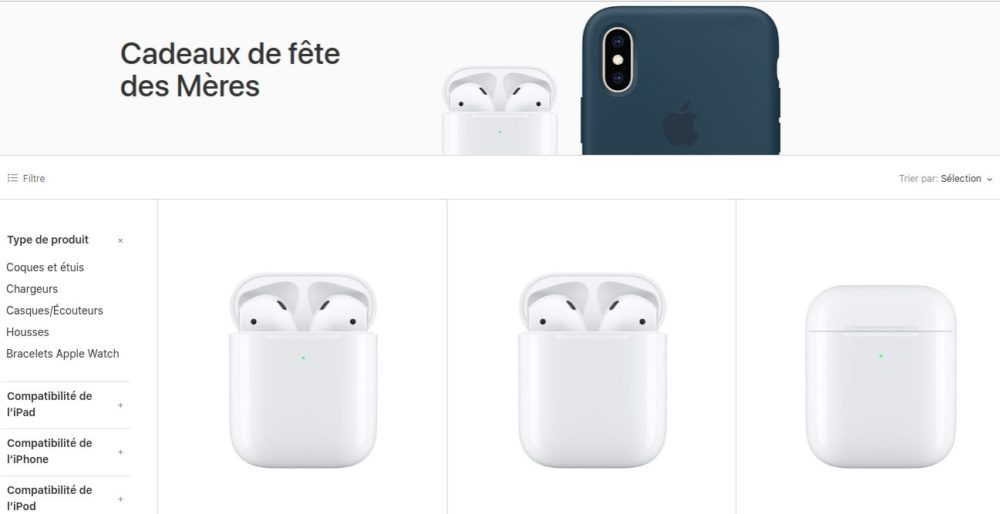Filter by Chargeurs

(32, 289)
